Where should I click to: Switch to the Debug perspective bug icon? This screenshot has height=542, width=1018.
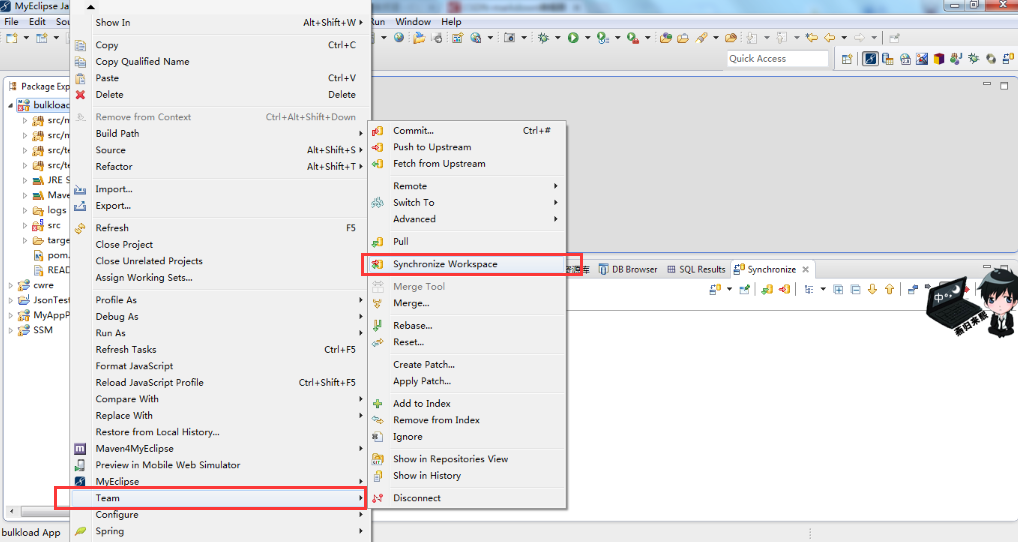(x=974, y=59)
